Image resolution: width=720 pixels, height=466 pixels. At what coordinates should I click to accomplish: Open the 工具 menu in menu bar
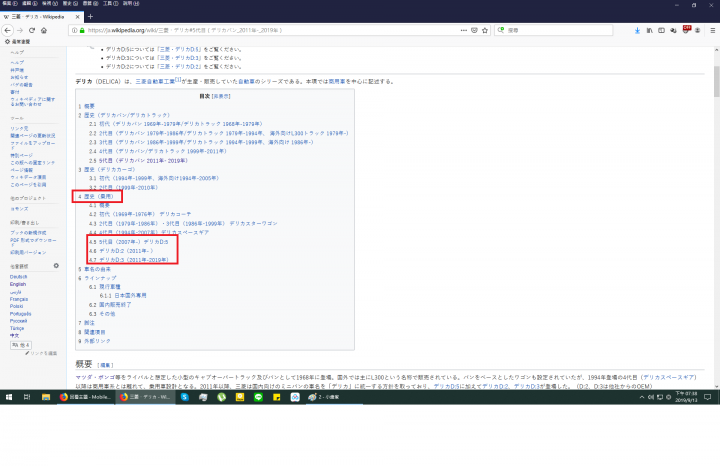point(110,3)
